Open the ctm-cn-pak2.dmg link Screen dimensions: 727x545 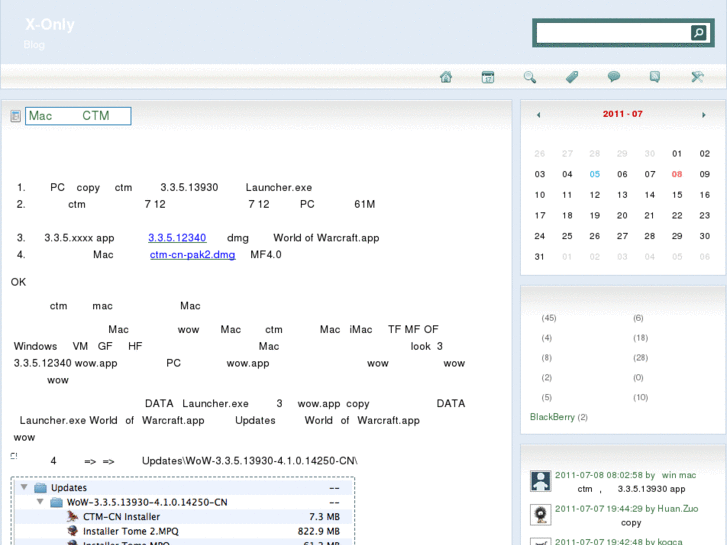point(192,255)
